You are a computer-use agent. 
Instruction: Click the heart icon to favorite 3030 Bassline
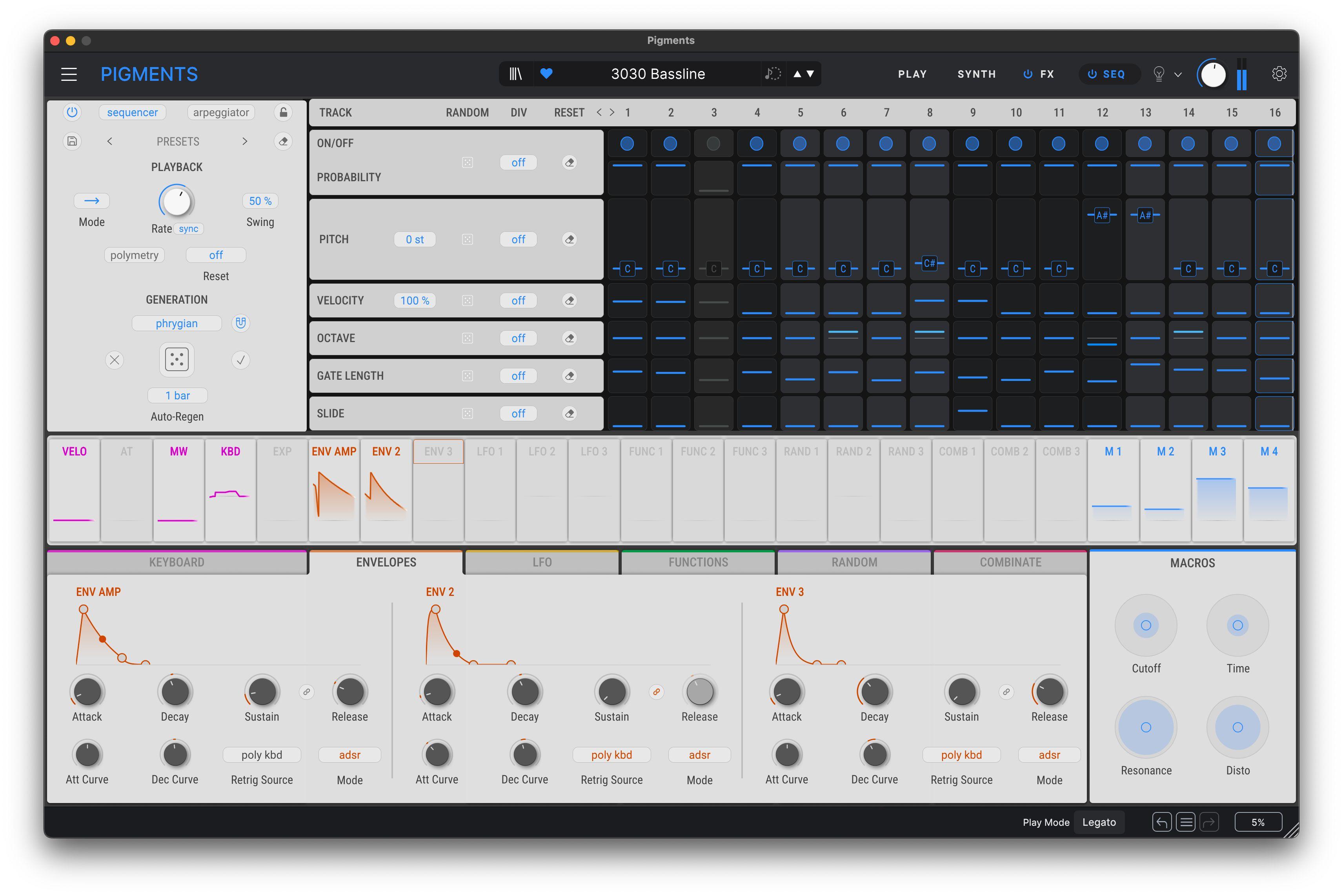(547, 74)
